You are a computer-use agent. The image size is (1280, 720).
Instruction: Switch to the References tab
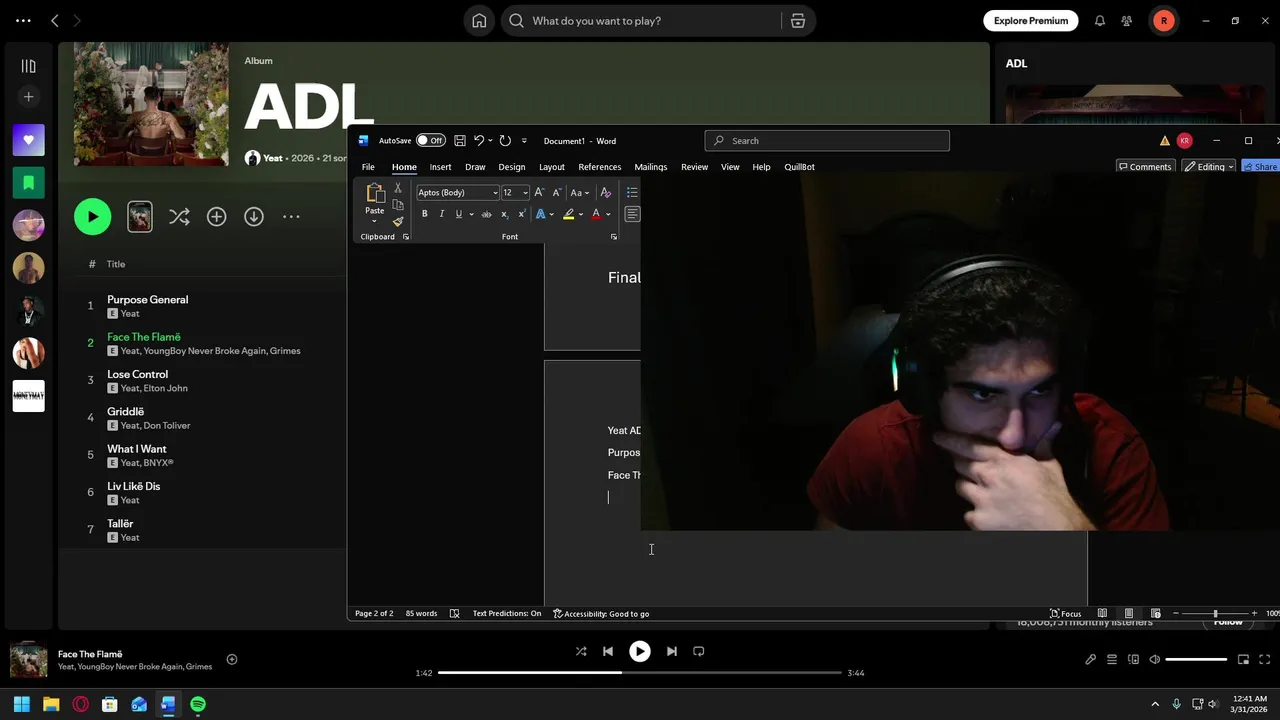[x=600, y=167]
